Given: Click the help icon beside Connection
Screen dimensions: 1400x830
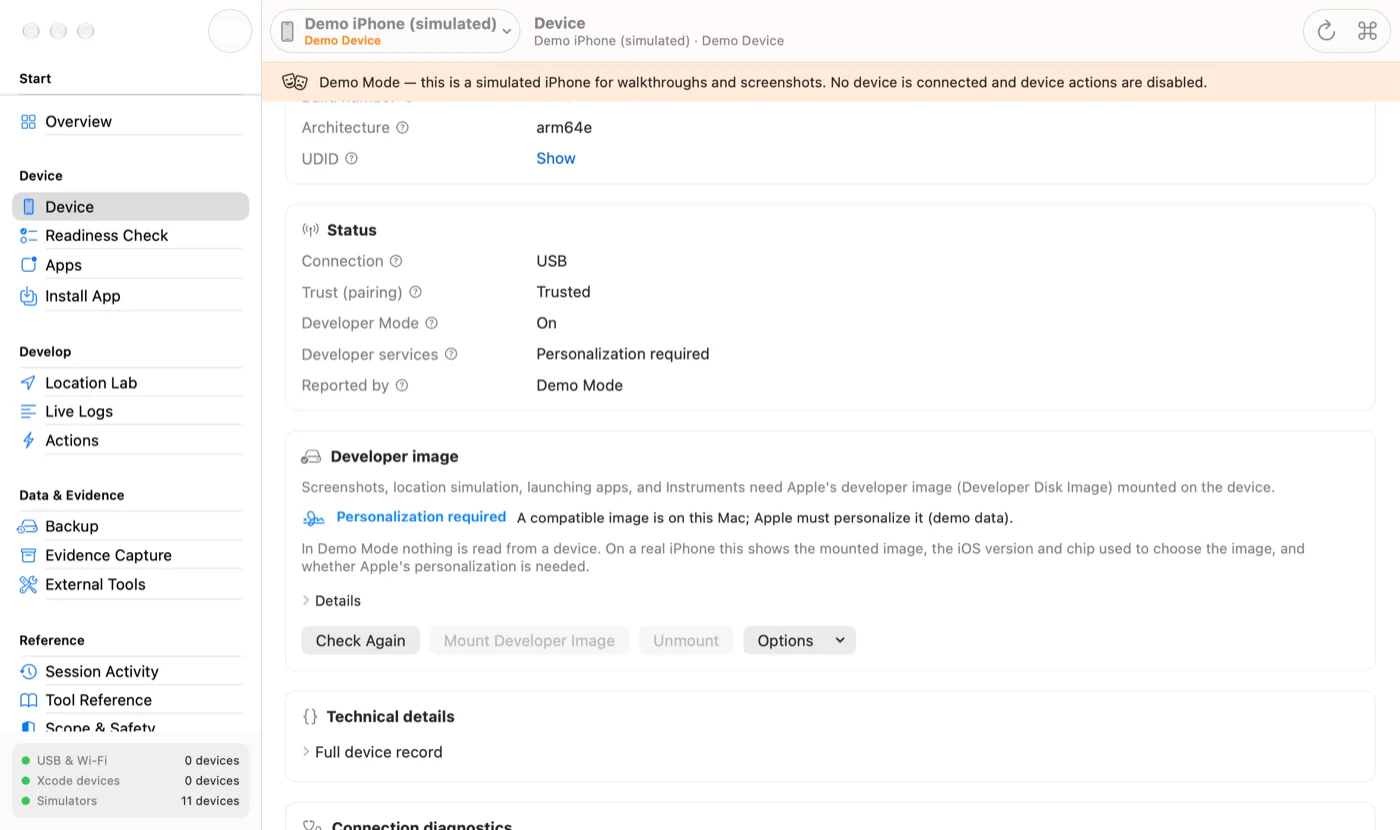Looking at the screenshot, I should point(396,261).
